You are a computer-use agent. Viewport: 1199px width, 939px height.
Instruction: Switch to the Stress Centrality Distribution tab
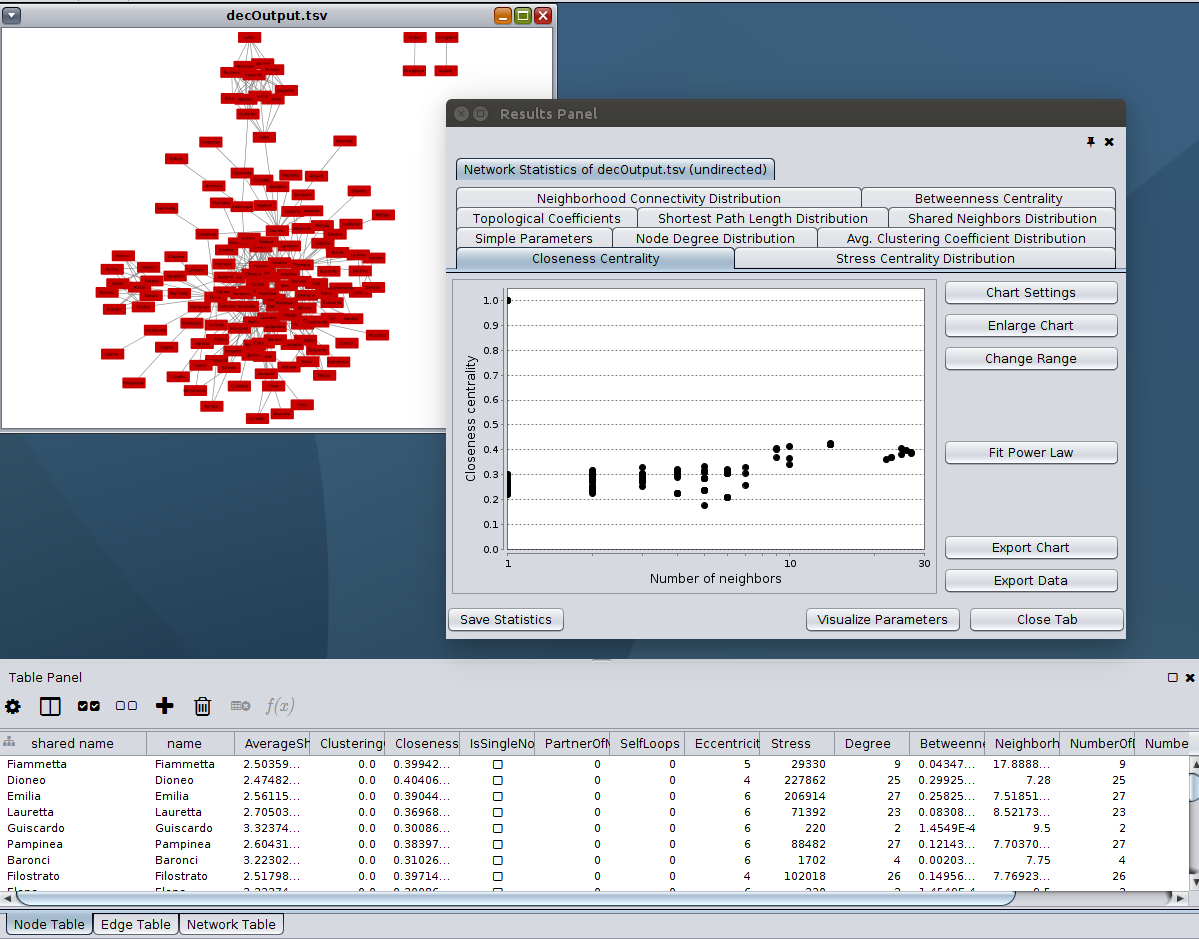pyautogui.click(x=924, y=258)
